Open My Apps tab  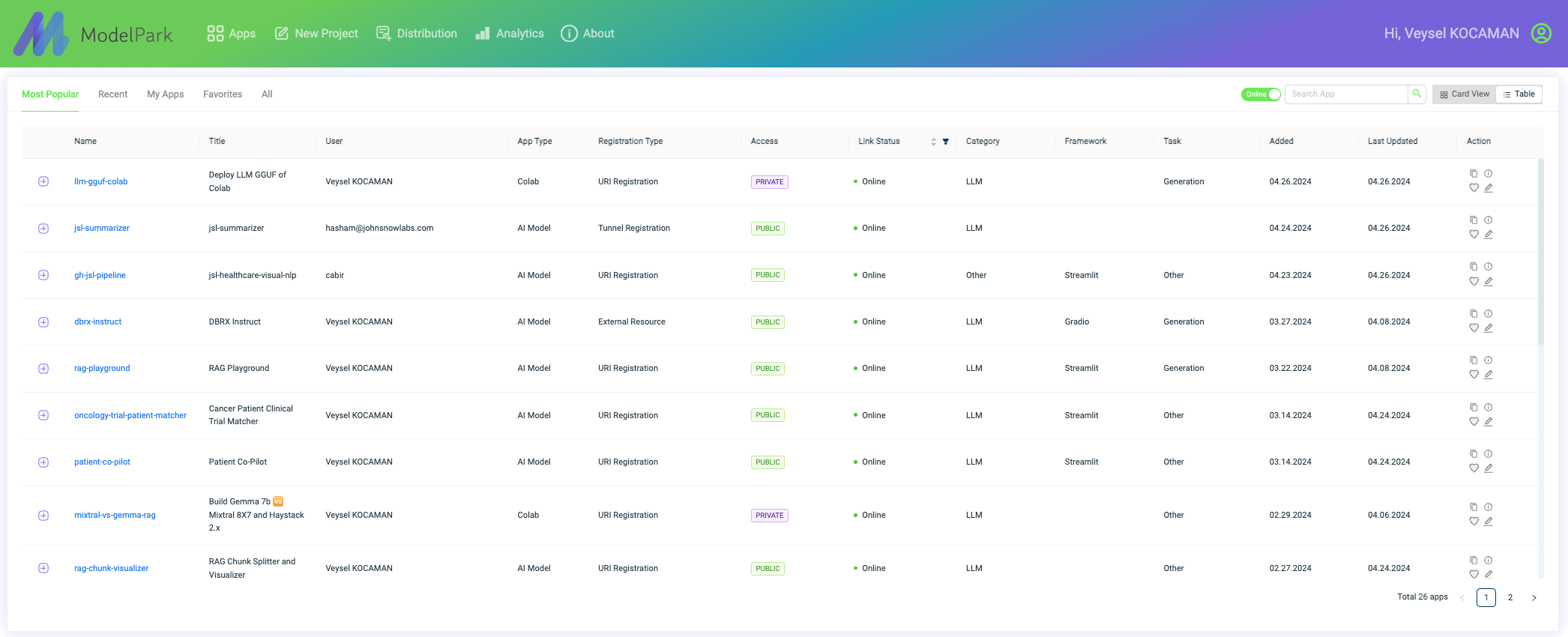tap(166, 94)
